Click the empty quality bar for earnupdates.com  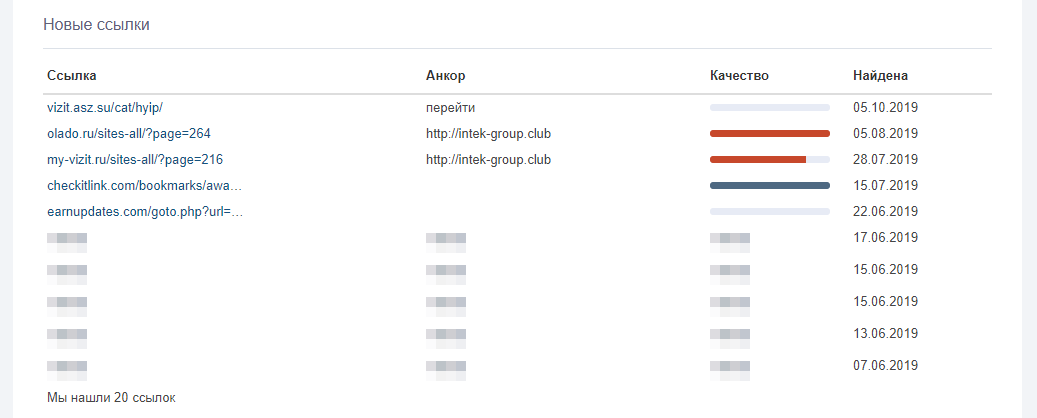pyautogui.click(x=770, y=212)
